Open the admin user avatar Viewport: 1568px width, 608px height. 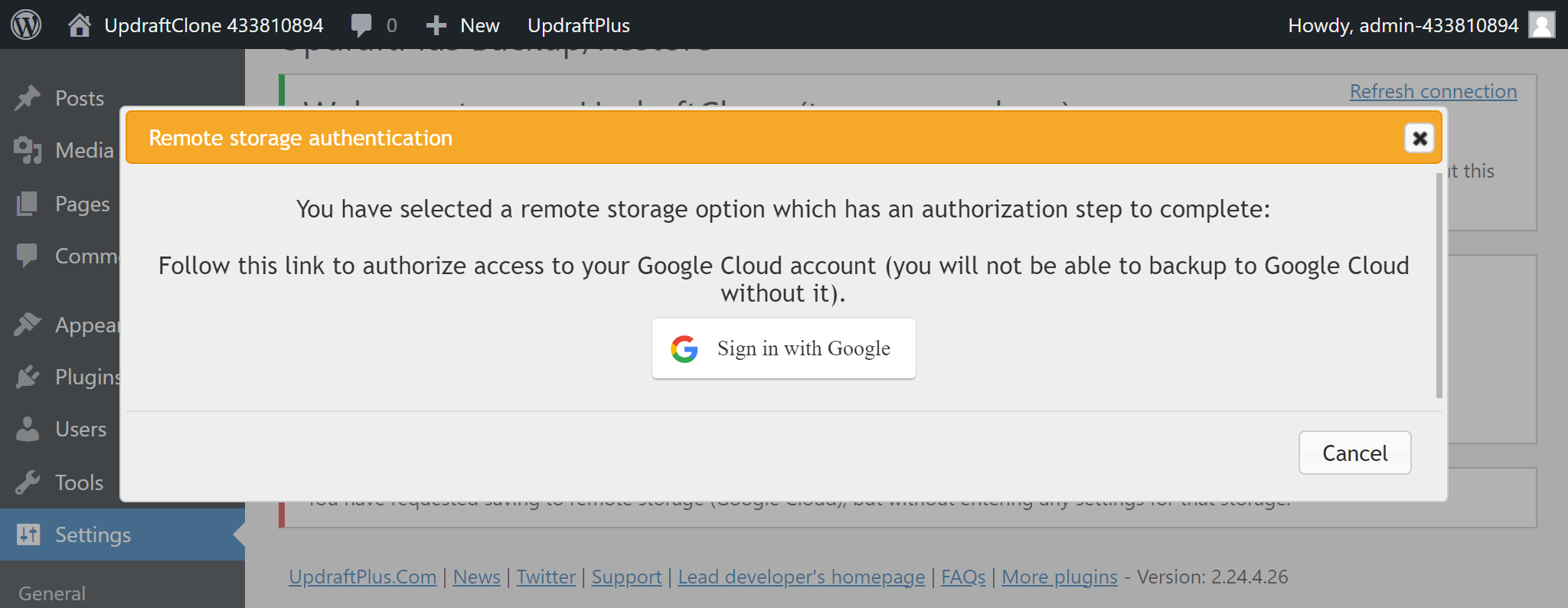[1541, 25]
